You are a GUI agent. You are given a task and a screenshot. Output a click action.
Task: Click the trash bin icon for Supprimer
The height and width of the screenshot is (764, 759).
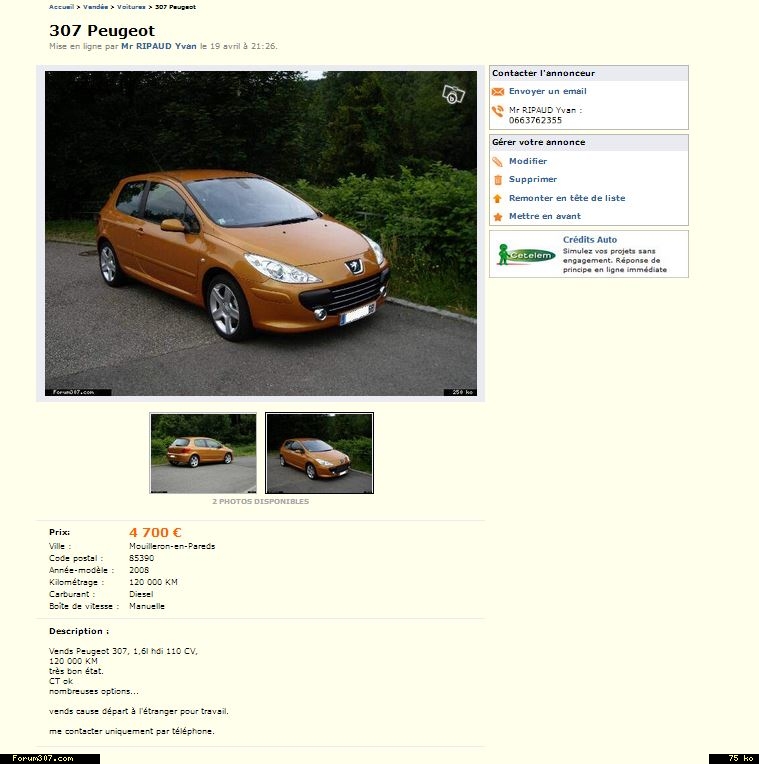click(x=497, y=180)
